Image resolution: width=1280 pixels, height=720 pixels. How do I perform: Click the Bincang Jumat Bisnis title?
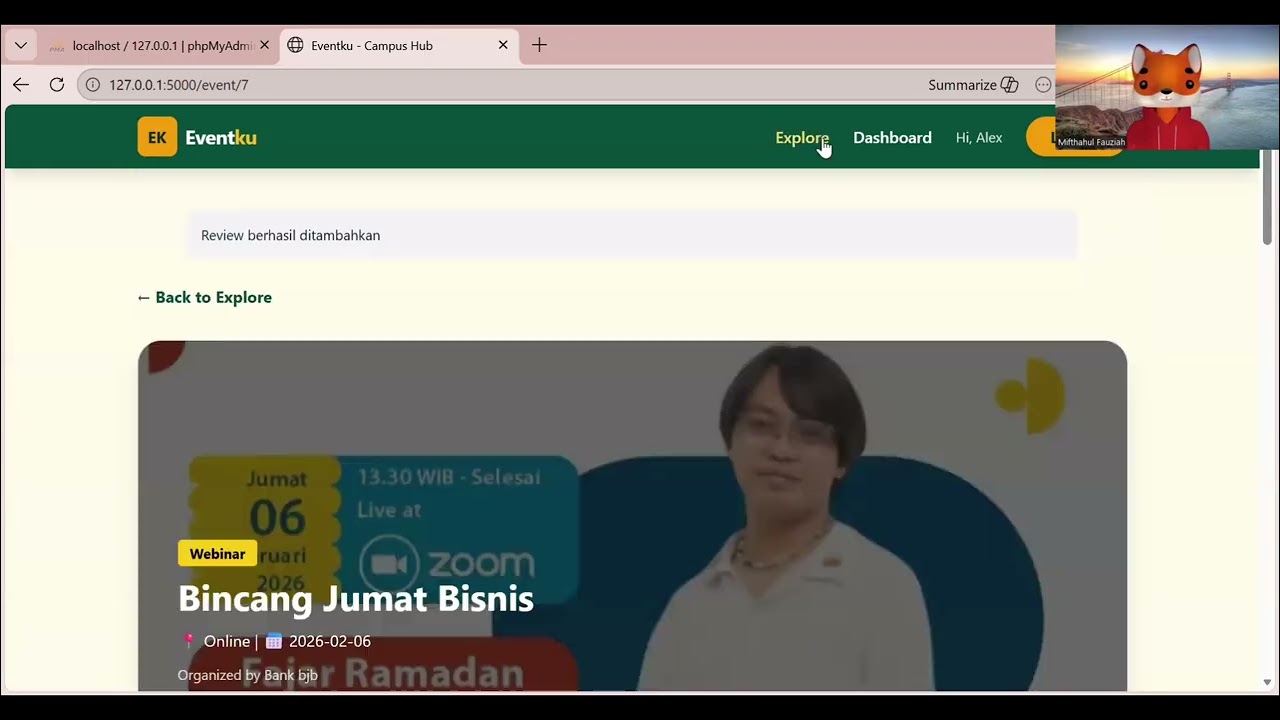pyautogui.click(x=356, y=598)
